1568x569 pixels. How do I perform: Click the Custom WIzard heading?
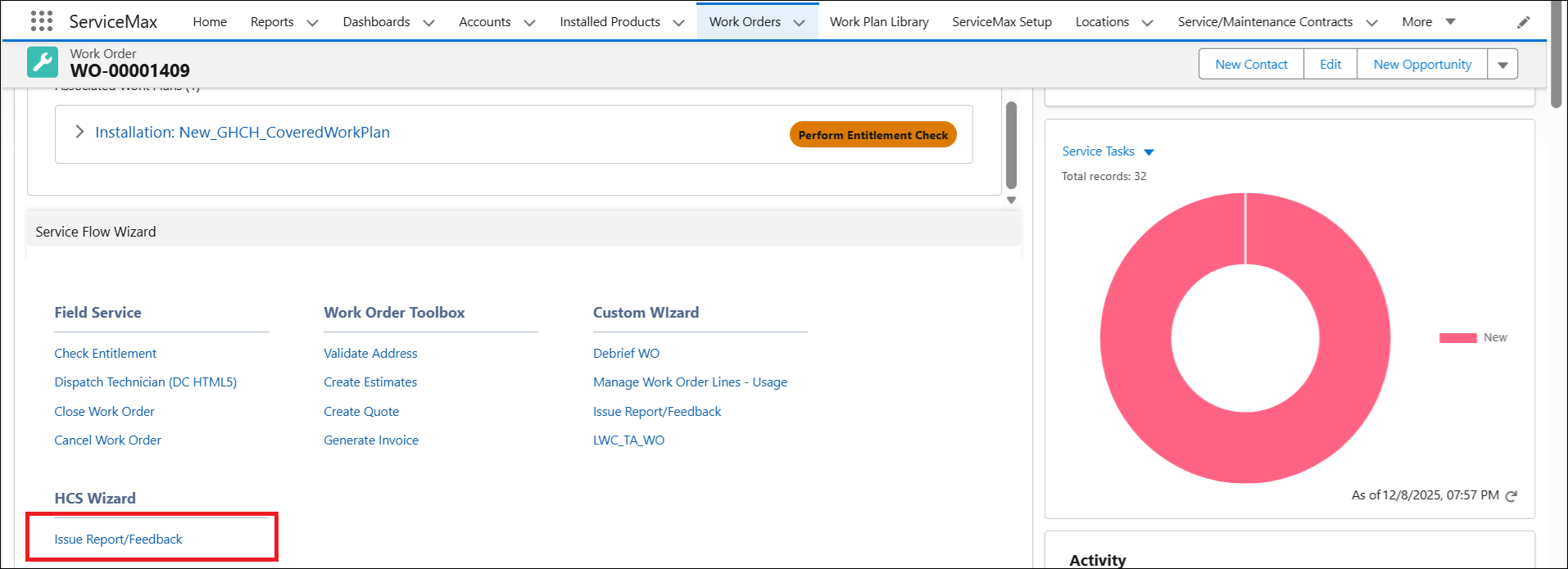646,313
